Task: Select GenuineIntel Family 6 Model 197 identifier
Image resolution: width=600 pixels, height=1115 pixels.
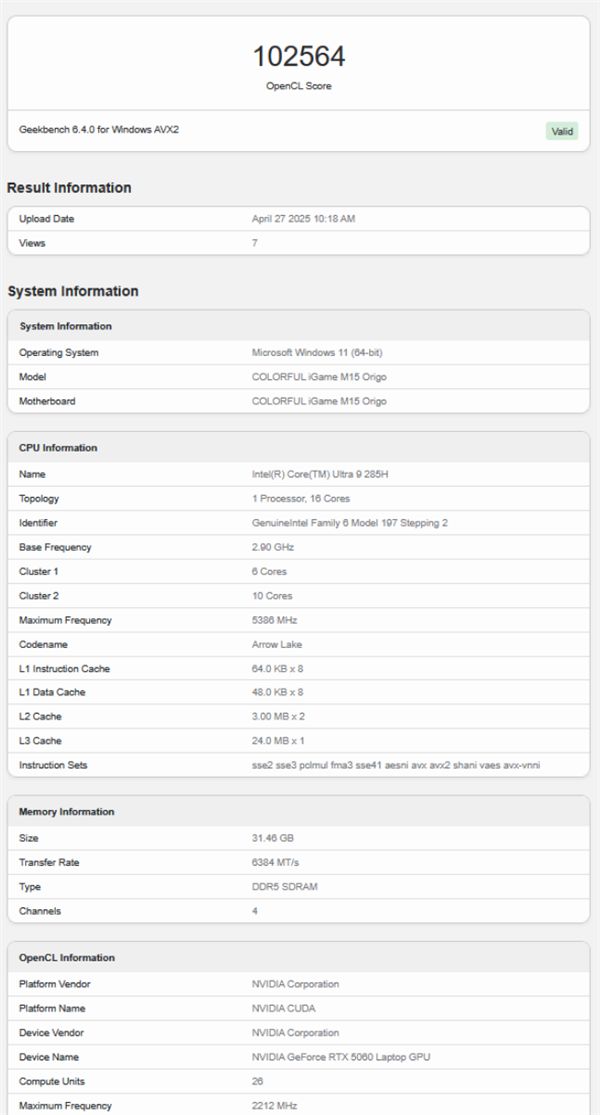Action: [350, 523]
